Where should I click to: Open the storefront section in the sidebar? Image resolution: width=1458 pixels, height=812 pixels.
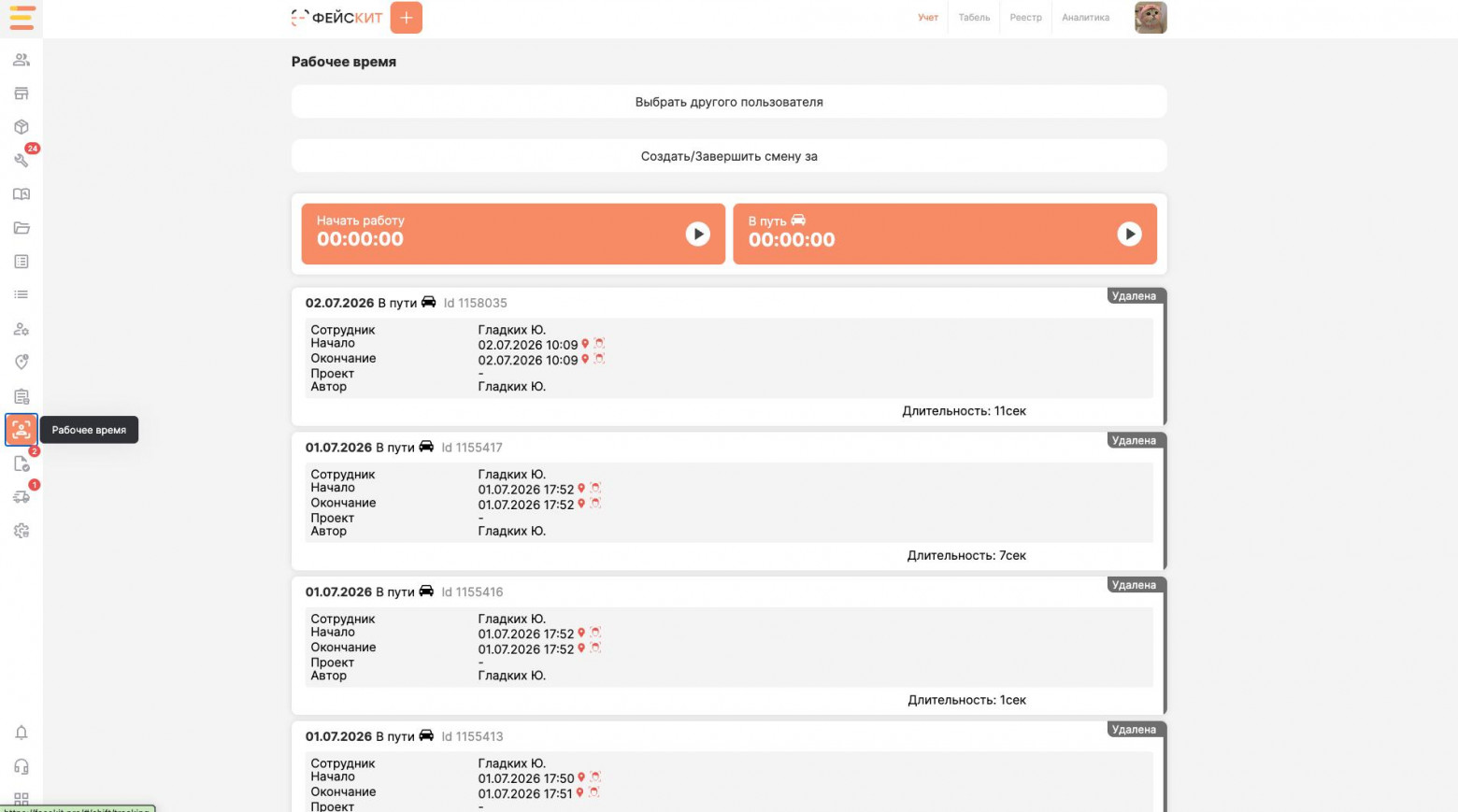(x=21, y=93)
